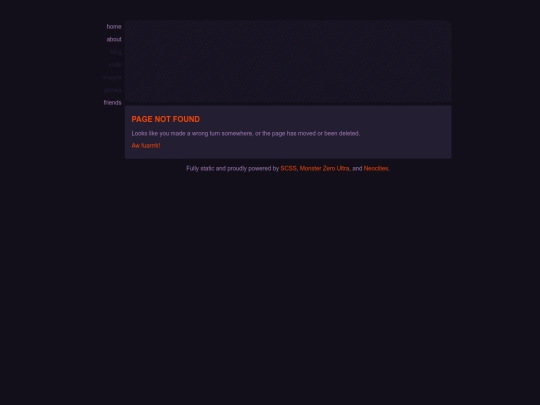Visit the Monster Zero Ultra link

point(324,168)
